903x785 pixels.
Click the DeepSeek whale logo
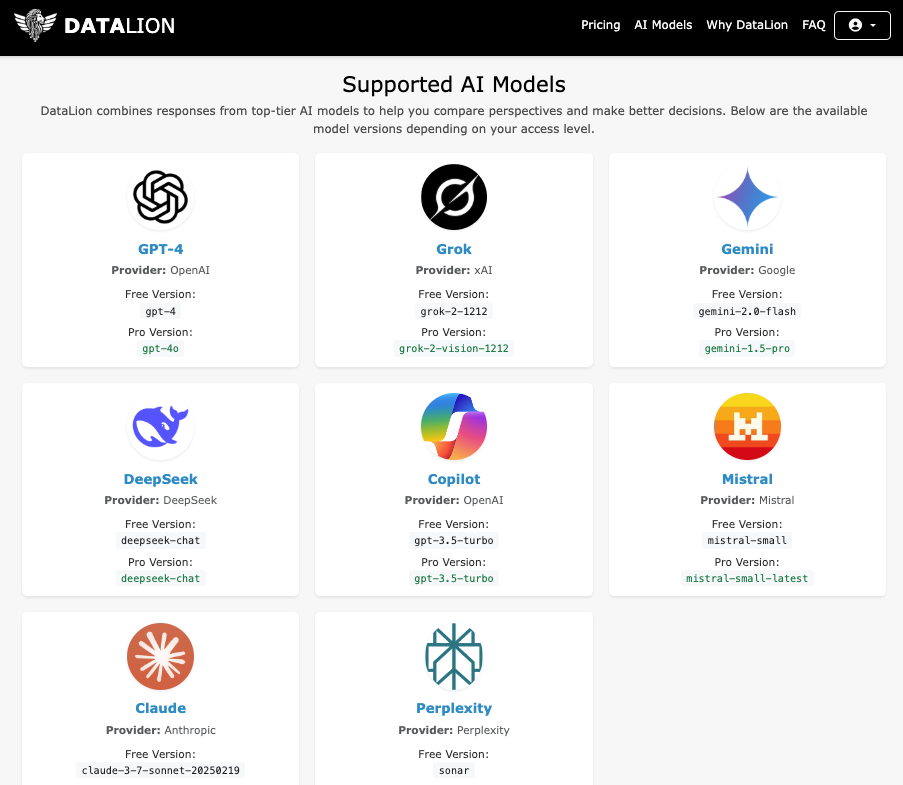(160, 427)
